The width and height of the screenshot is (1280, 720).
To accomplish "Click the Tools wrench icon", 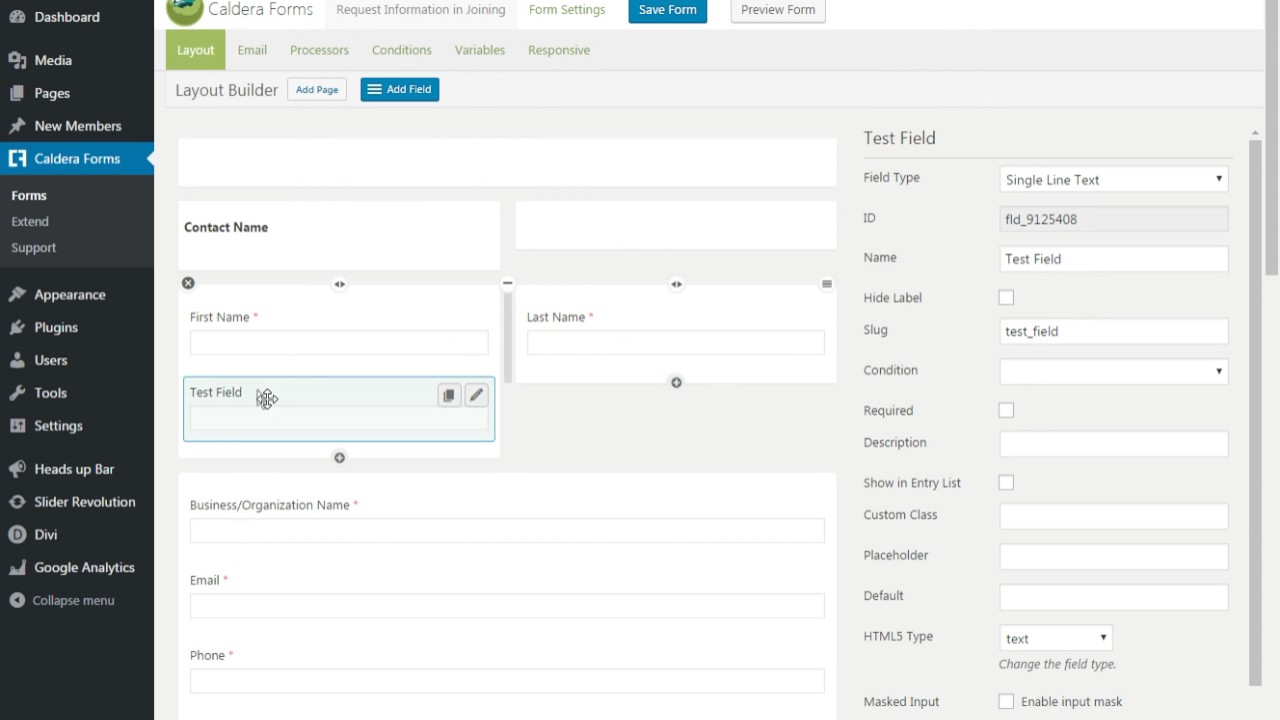I will tap(17, 393).
